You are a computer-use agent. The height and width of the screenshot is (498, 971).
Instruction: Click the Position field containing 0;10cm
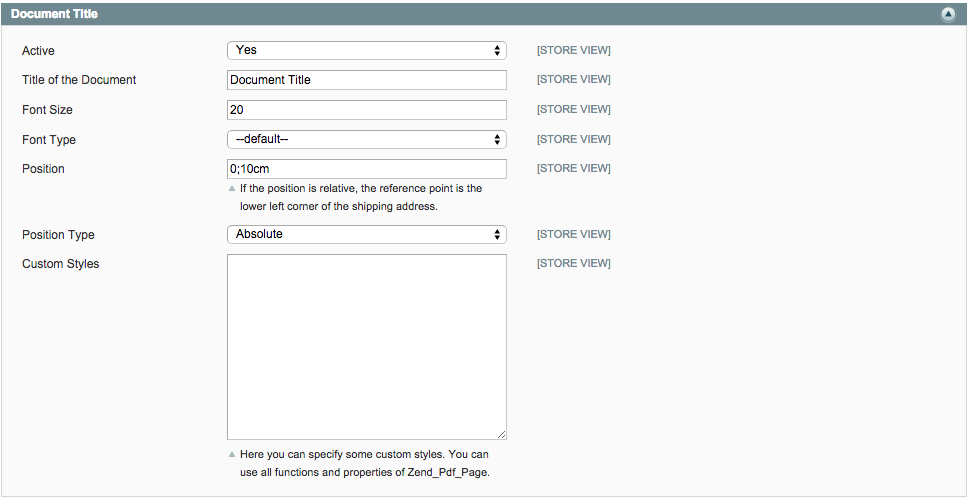point(366,169)
